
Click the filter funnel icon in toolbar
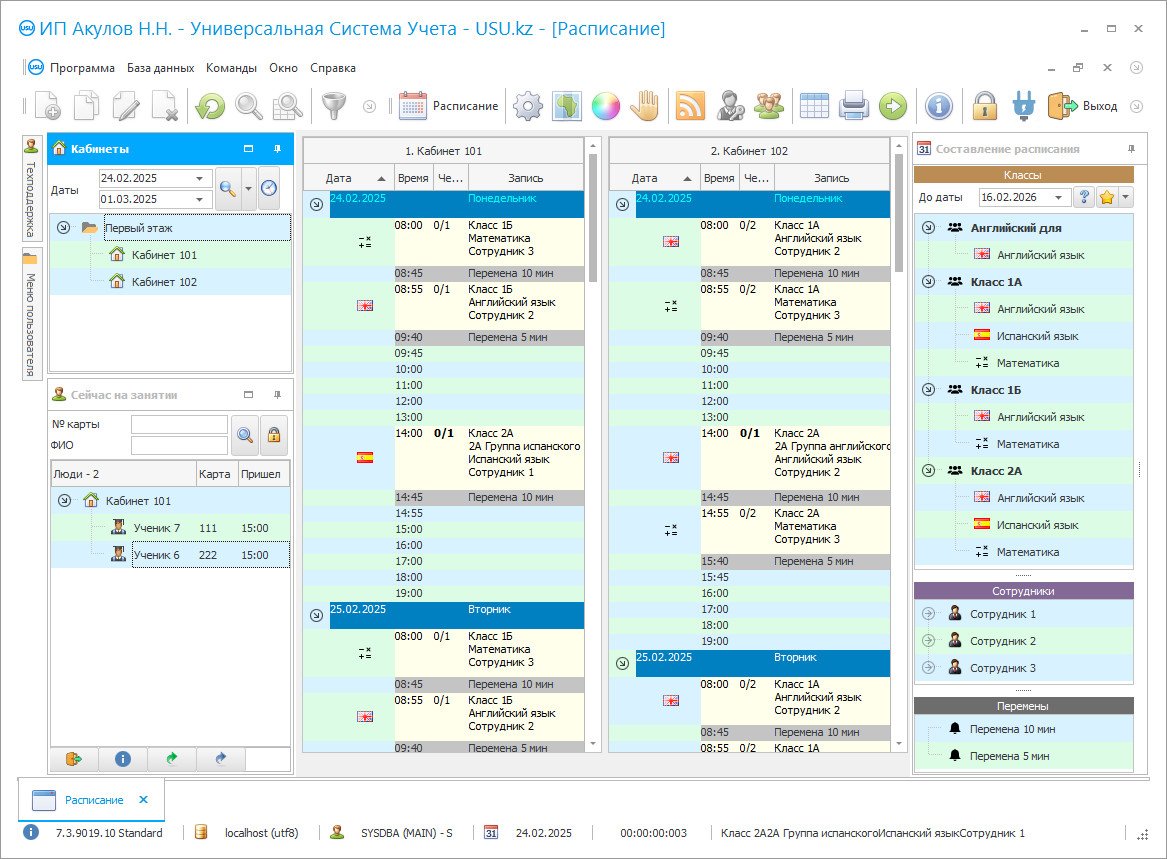pyautogui.click(x=331, y=106)
